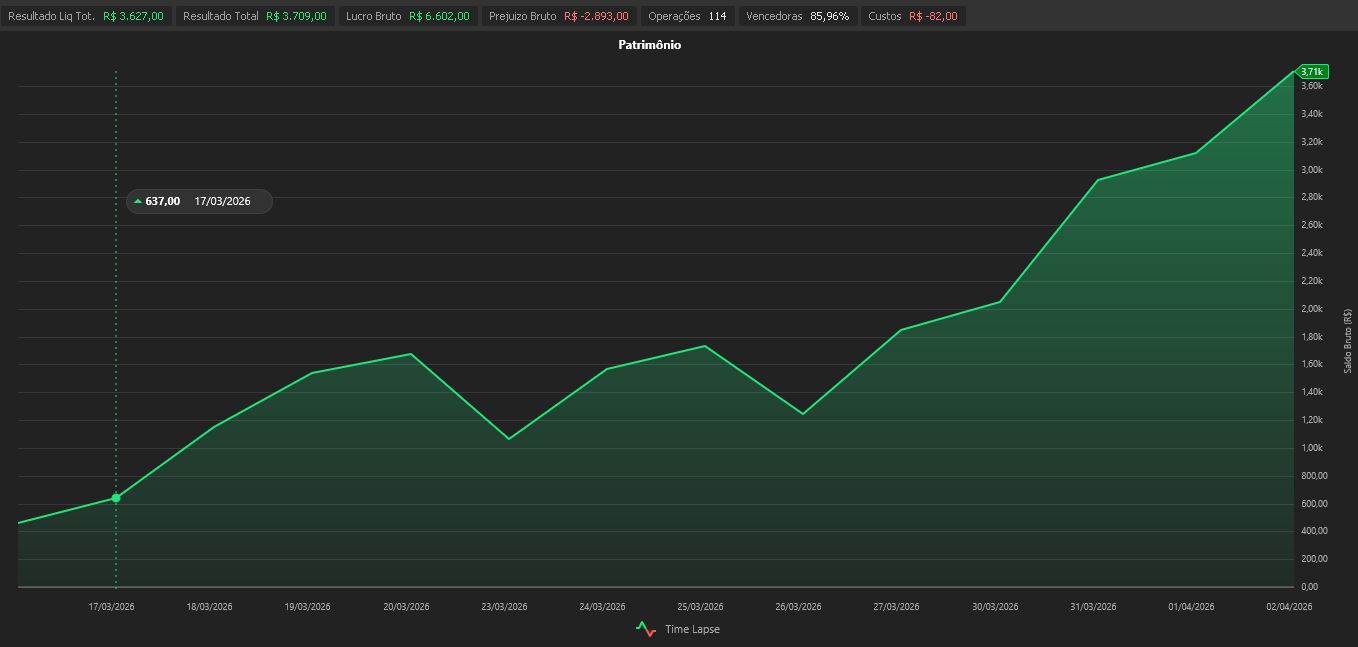Click the Prejuízo Bruto R$ -2.893,00 stat
1358x647 pixels.
pyautogui.click(x=558, y=16)
